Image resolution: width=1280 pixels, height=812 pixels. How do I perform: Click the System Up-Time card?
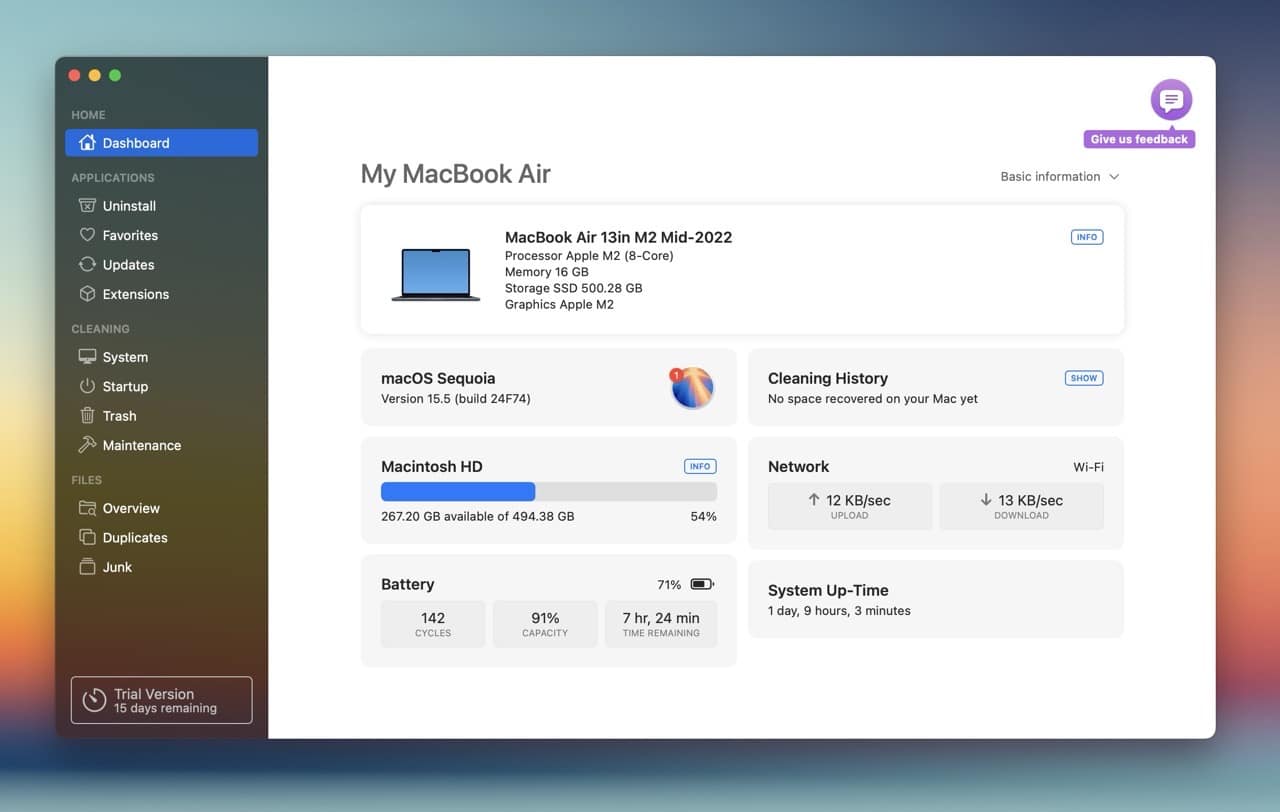pyautogui.click(x=936, y=599)
